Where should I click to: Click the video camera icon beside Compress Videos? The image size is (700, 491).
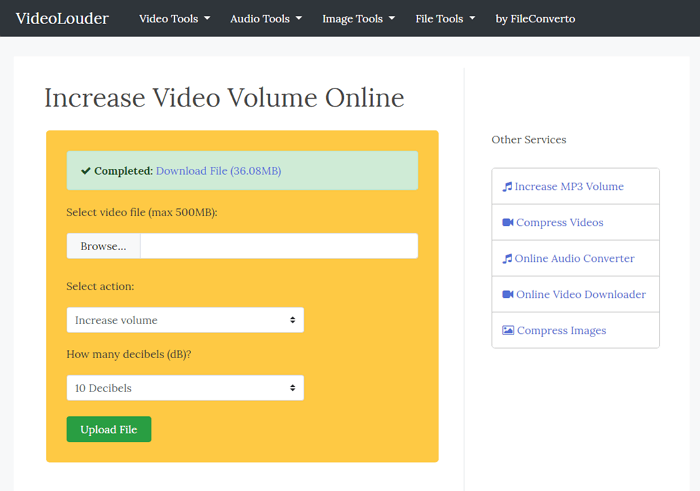(x=508, y=222)
